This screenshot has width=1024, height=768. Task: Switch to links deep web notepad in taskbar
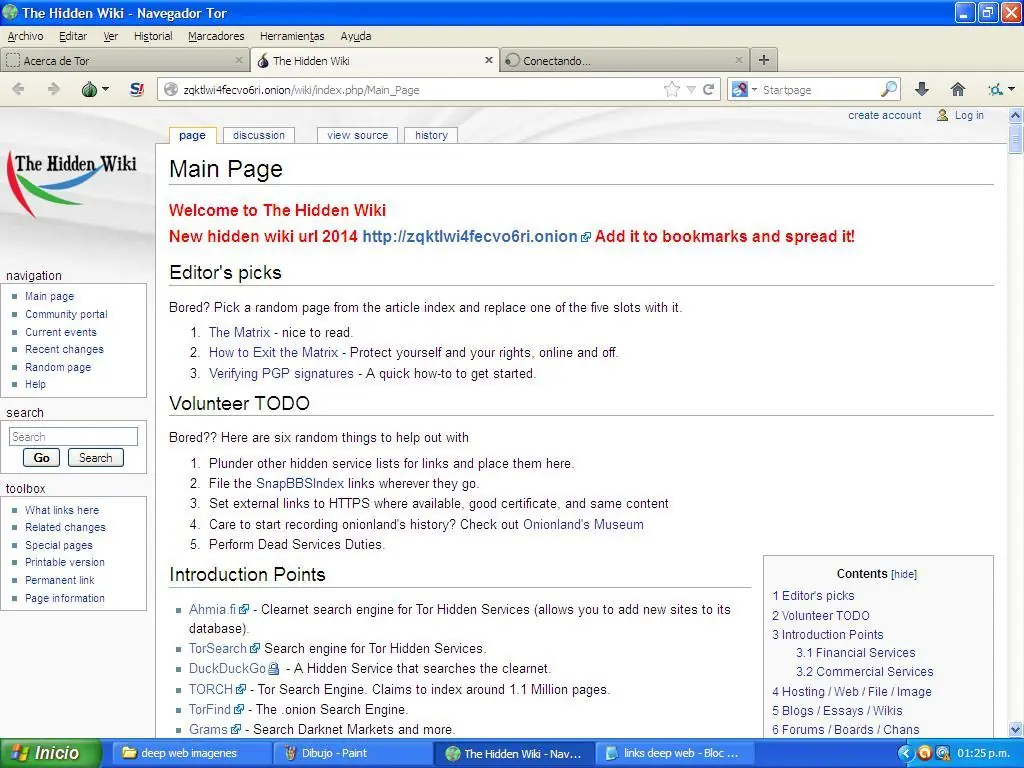click(674, 753)
